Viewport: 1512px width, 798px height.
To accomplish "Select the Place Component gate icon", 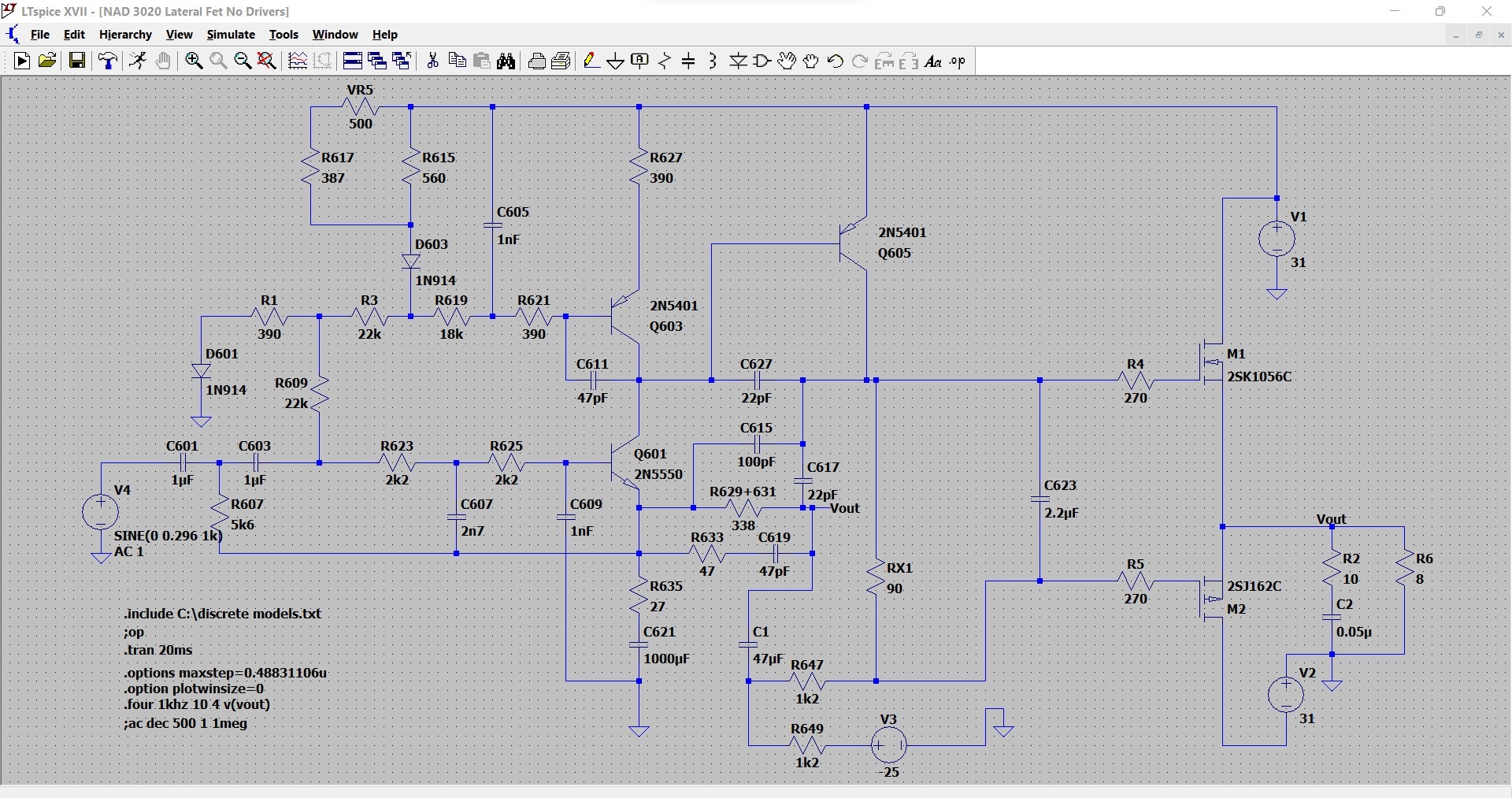I will click(x=762, y=61).
